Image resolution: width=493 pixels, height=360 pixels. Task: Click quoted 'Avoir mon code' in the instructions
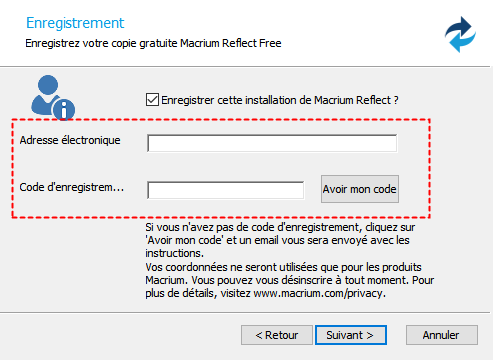pos(184,240)
